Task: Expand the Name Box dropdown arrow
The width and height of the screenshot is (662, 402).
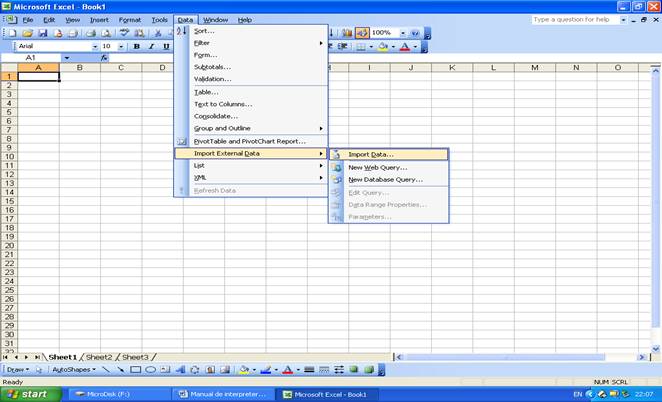Action: (x=67, y=58)
